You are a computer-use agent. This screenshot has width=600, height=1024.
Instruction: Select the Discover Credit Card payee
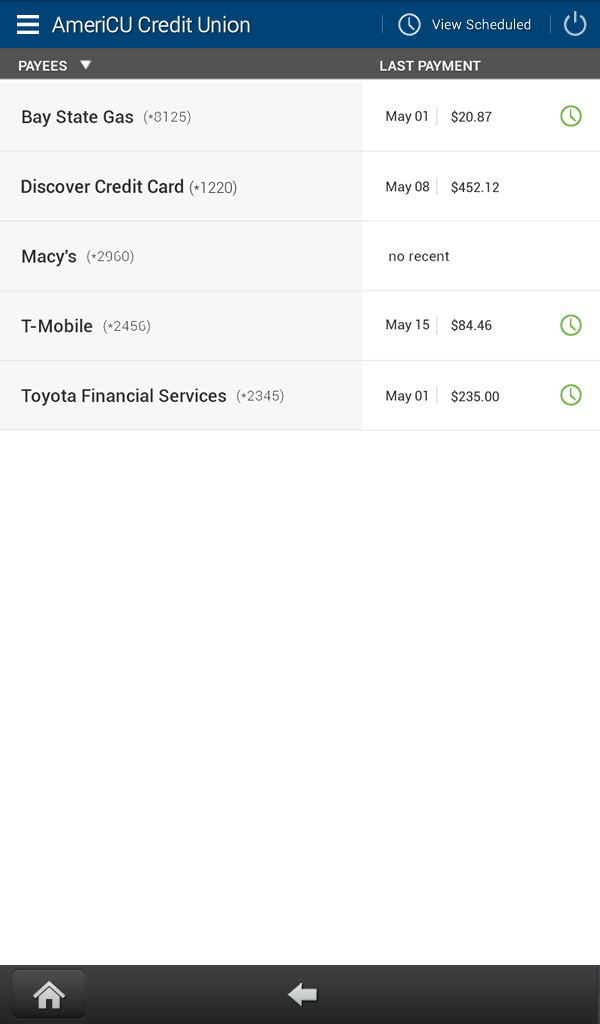(x=181, y=187)
